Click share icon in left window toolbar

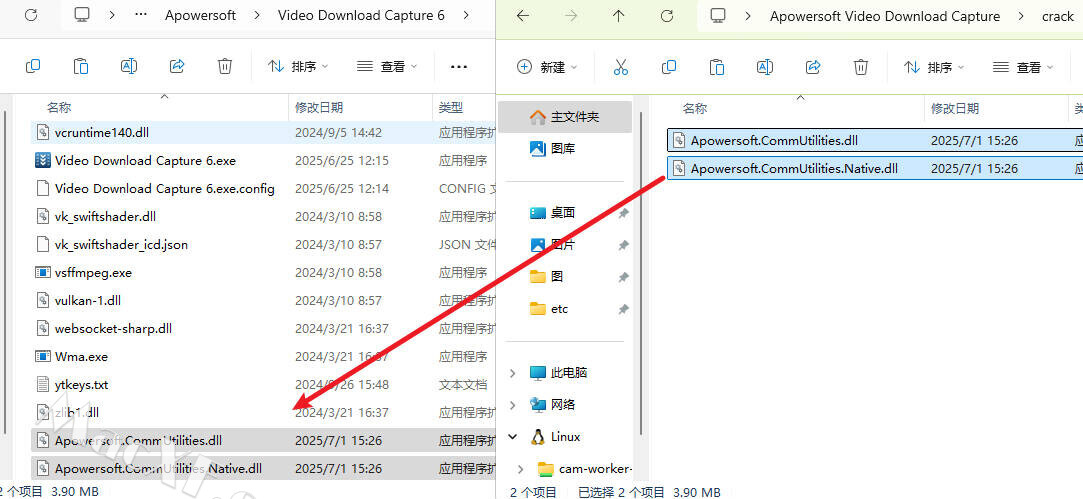click(x=178, y=66)
